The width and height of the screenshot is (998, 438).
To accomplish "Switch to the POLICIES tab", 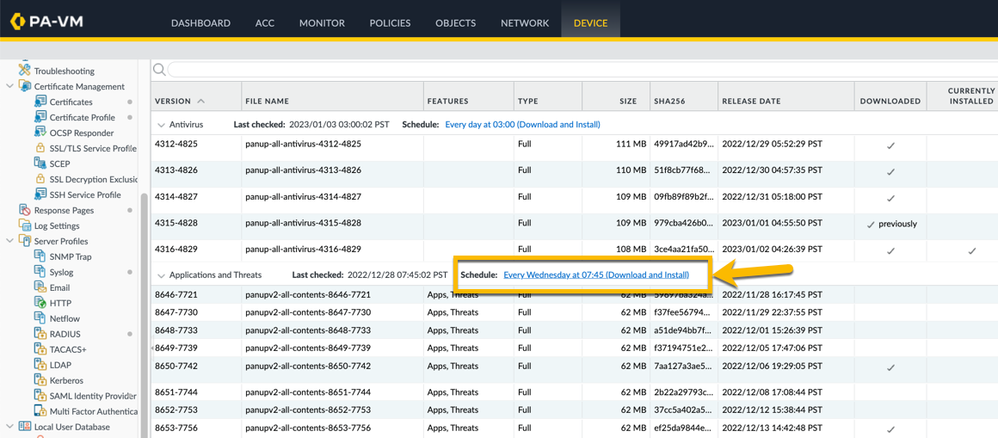I will pyautogui.click(x=390, y=23).
